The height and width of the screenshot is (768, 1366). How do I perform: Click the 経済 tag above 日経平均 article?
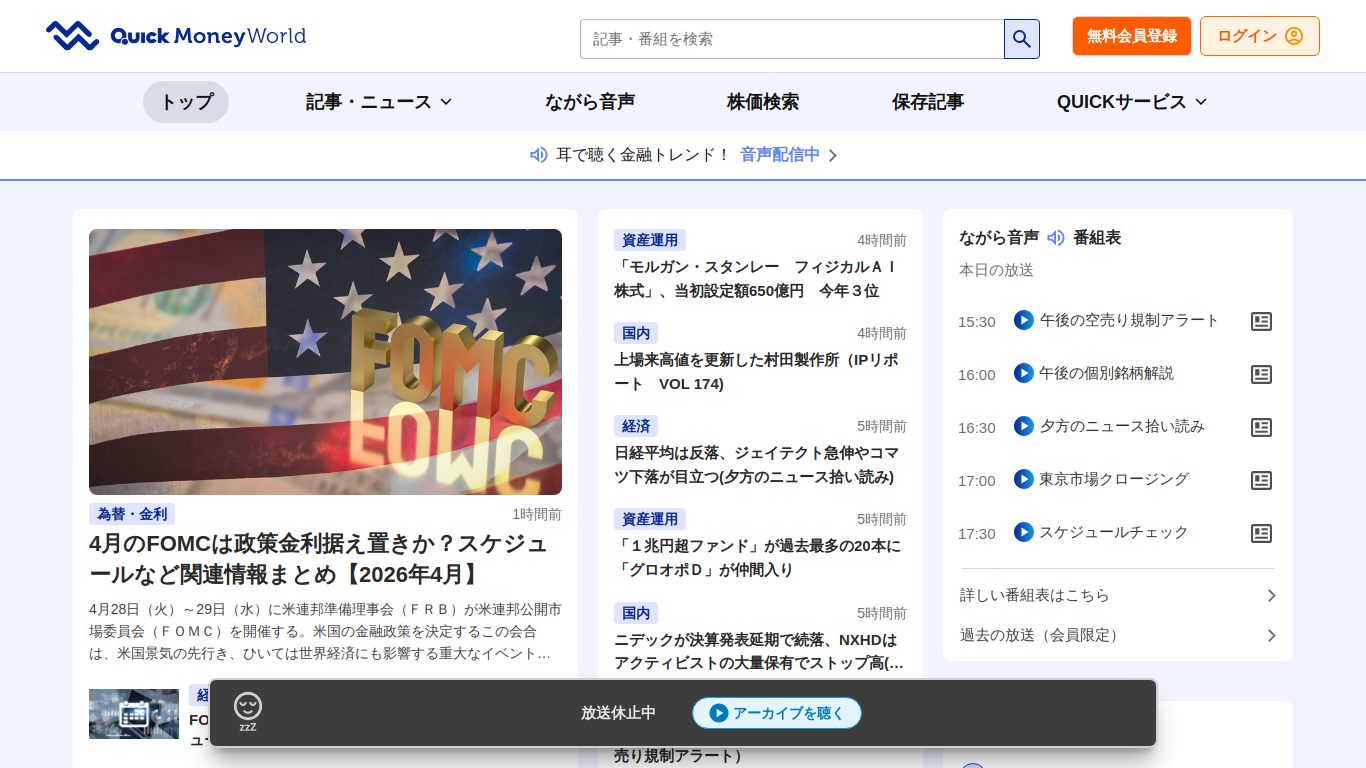click(x=636, y=426)
